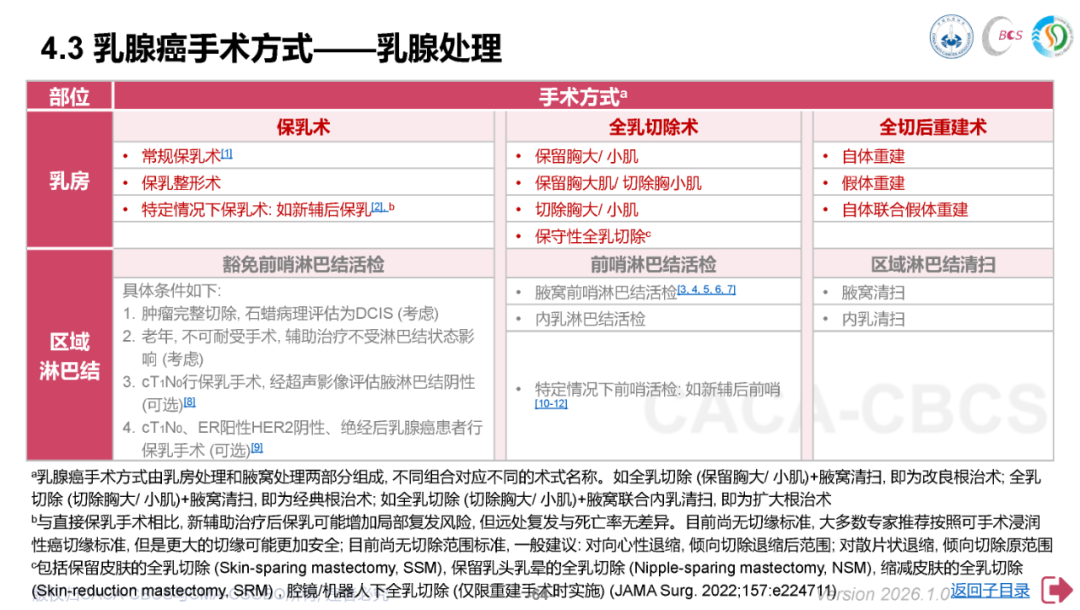The width and height of the screenshot is (1080, 610).
Task: Open reference [2] after 新辅后保乳
Action: tap(377, 206)
